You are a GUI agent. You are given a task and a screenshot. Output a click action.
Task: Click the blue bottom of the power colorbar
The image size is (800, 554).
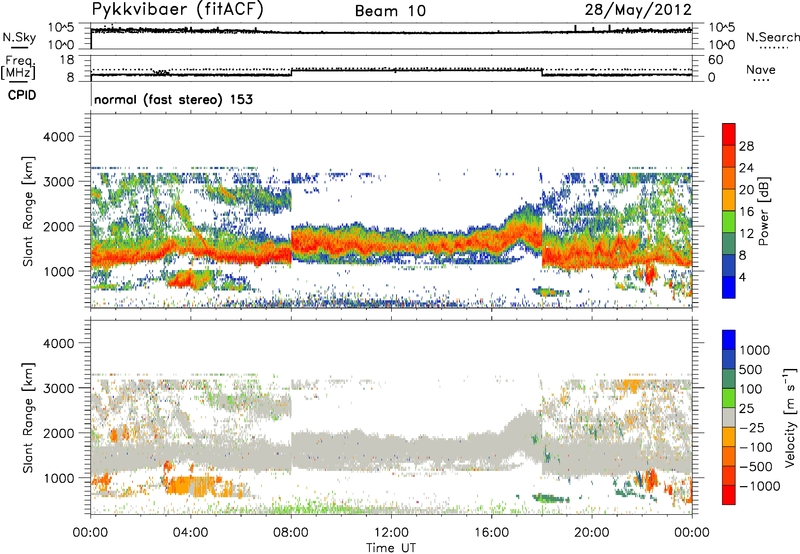pos(729,287)
